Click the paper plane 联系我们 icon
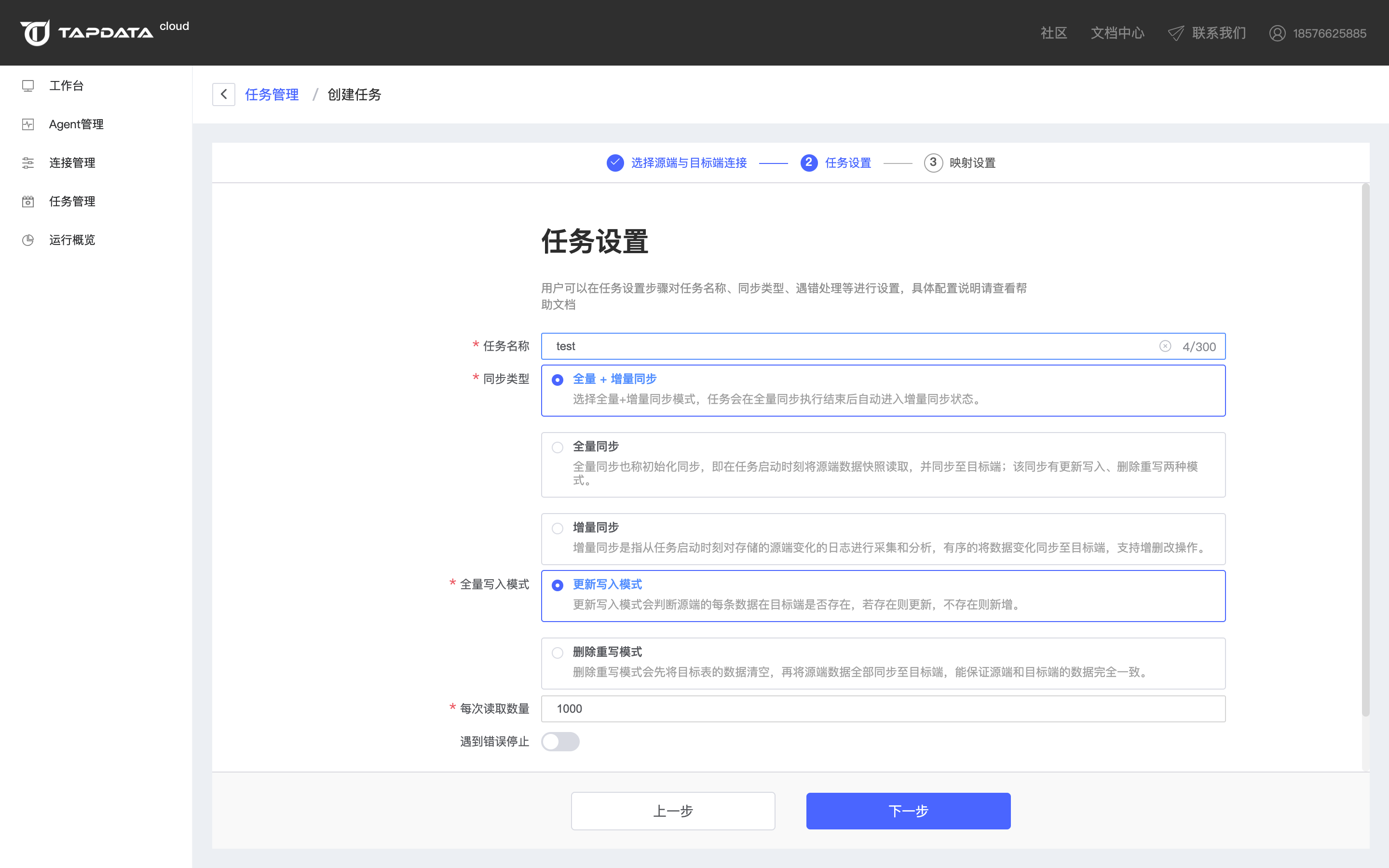 pyautogui.click(x=1175, y=33)
